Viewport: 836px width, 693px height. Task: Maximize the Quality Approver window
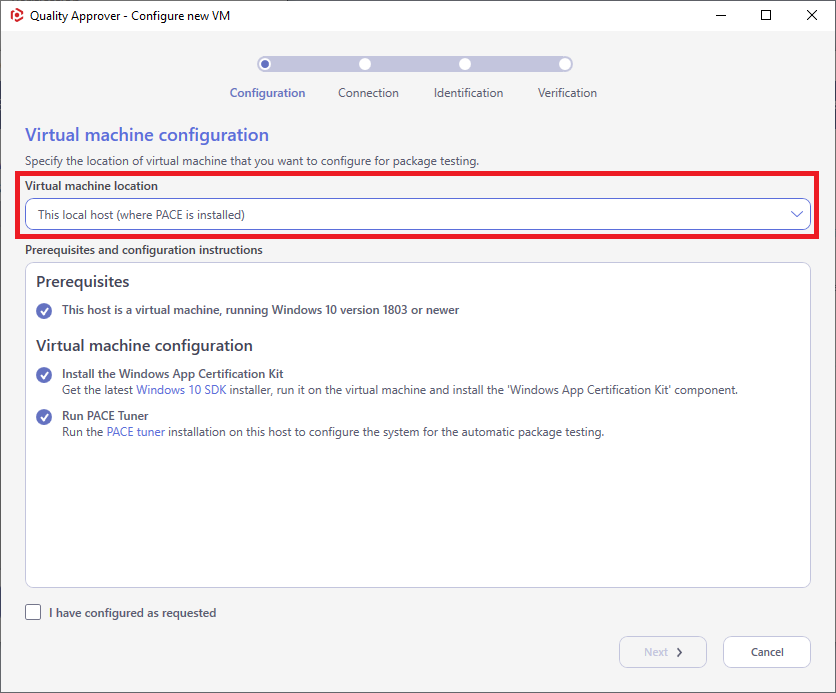tap(766, 15)
